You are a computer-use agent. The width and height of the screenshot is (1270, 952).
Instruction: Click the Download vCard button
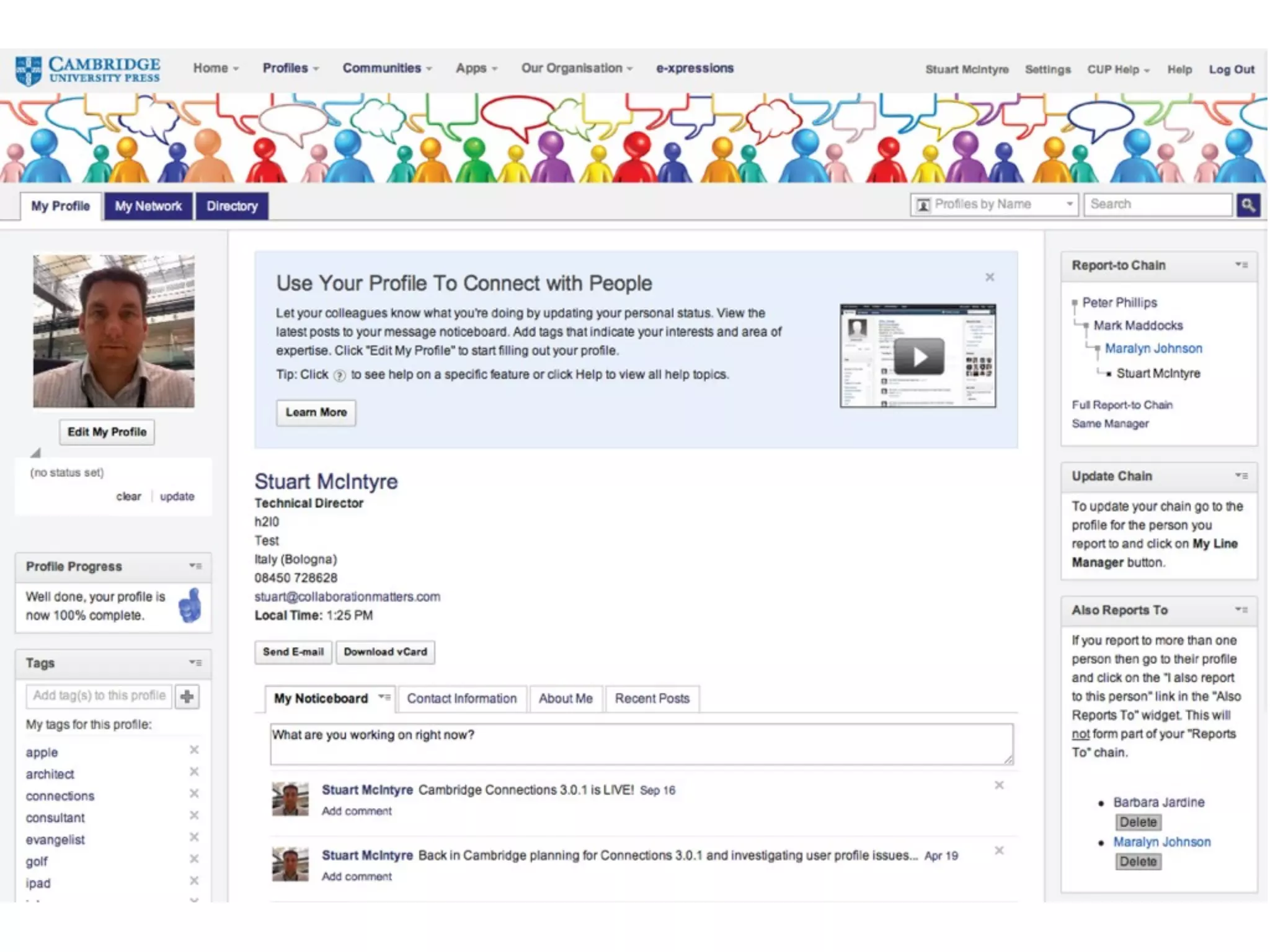pyautogui.click(x=385, y=652)
